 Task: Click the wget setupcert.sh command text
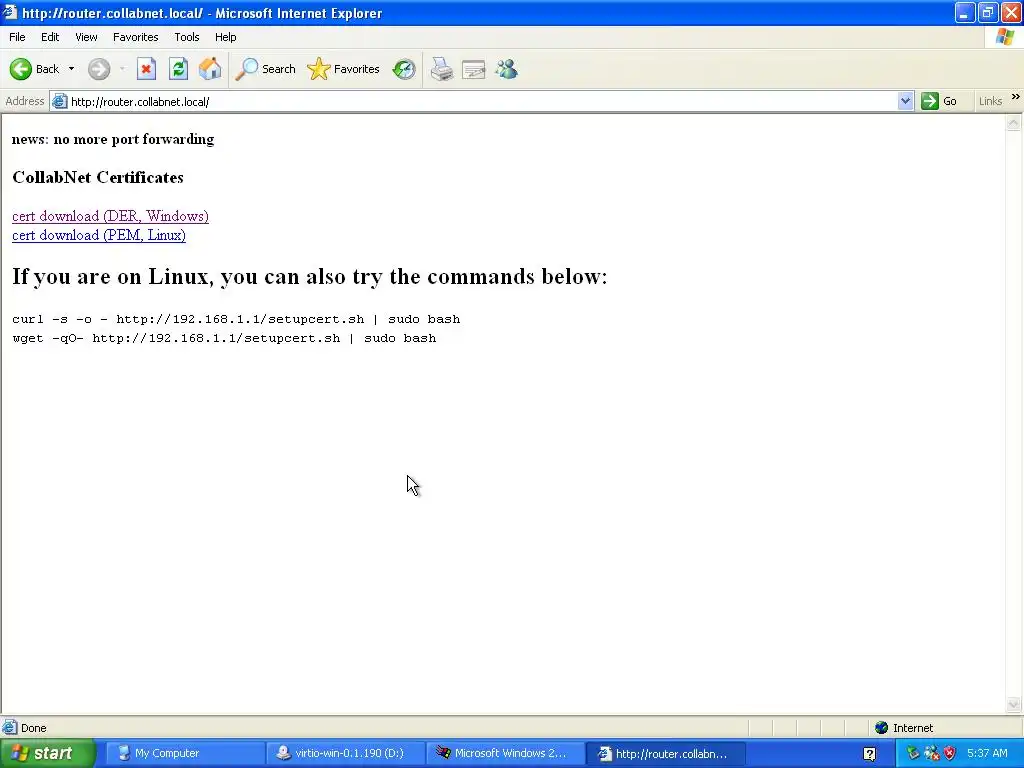224,338
